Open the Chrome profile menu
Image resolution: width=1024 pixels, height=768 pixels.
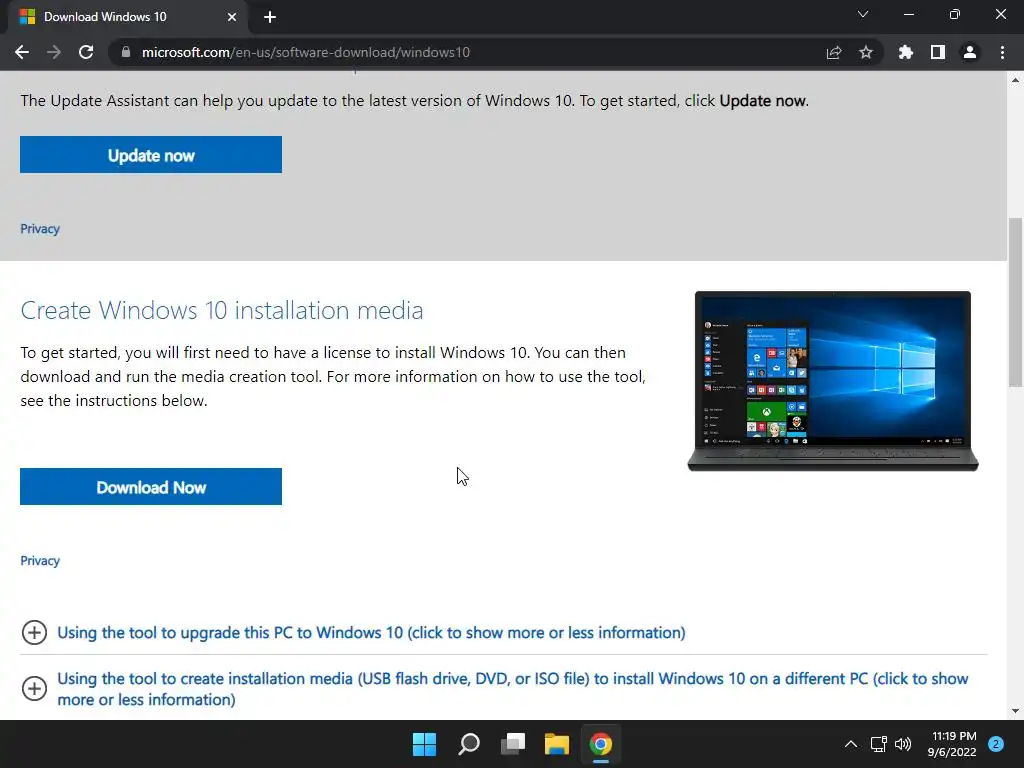coord(970,52)
